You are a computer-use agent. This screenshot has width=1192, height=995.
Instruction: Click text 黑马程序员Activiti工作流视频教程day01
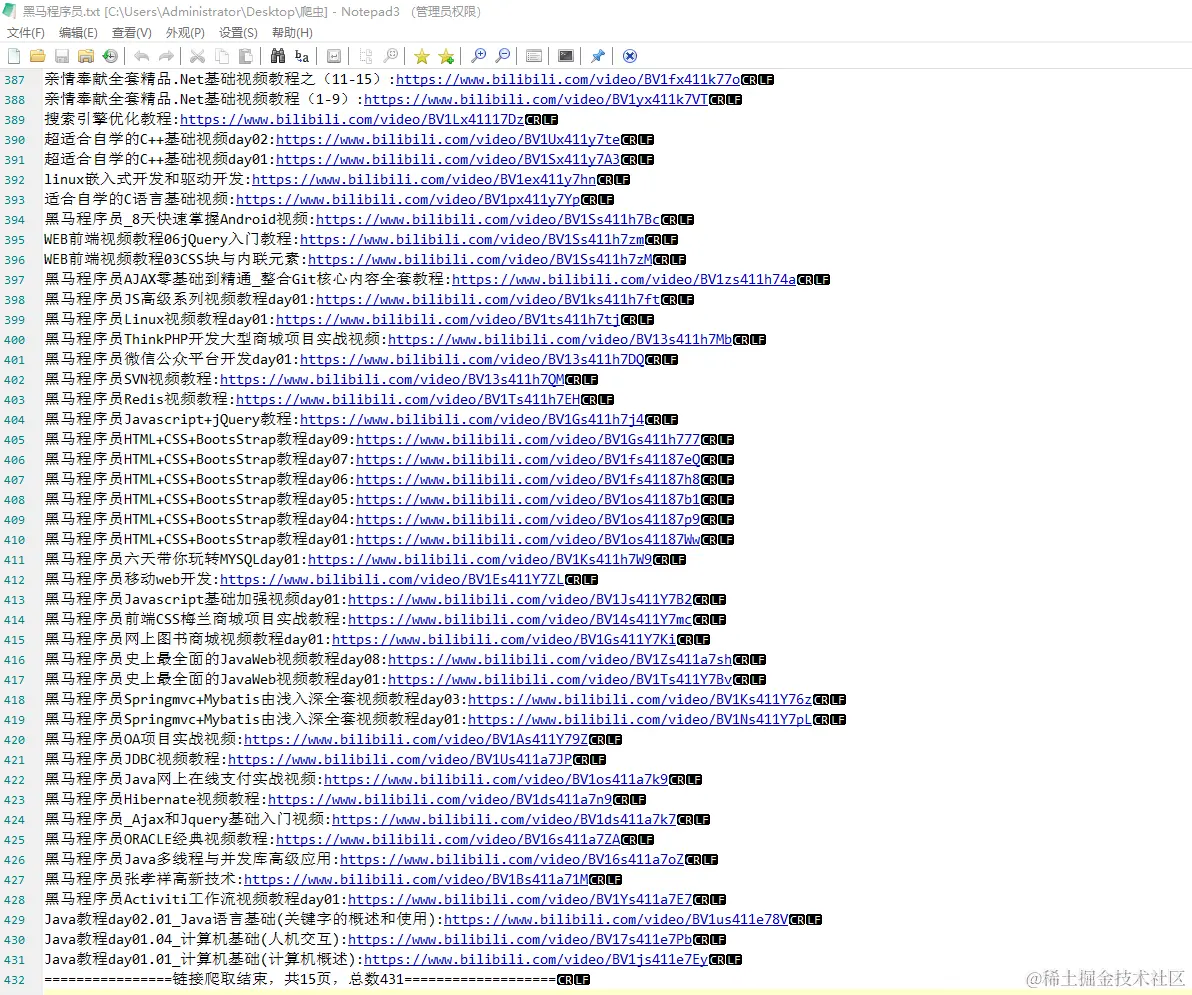192,899
